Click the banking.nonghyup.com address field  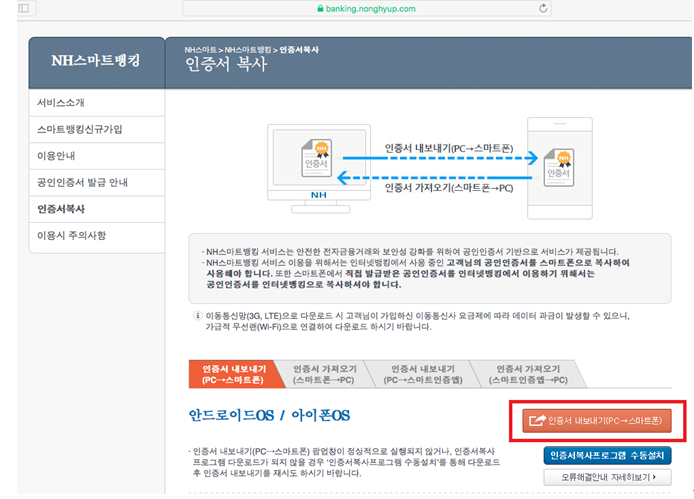click(366, 8)
